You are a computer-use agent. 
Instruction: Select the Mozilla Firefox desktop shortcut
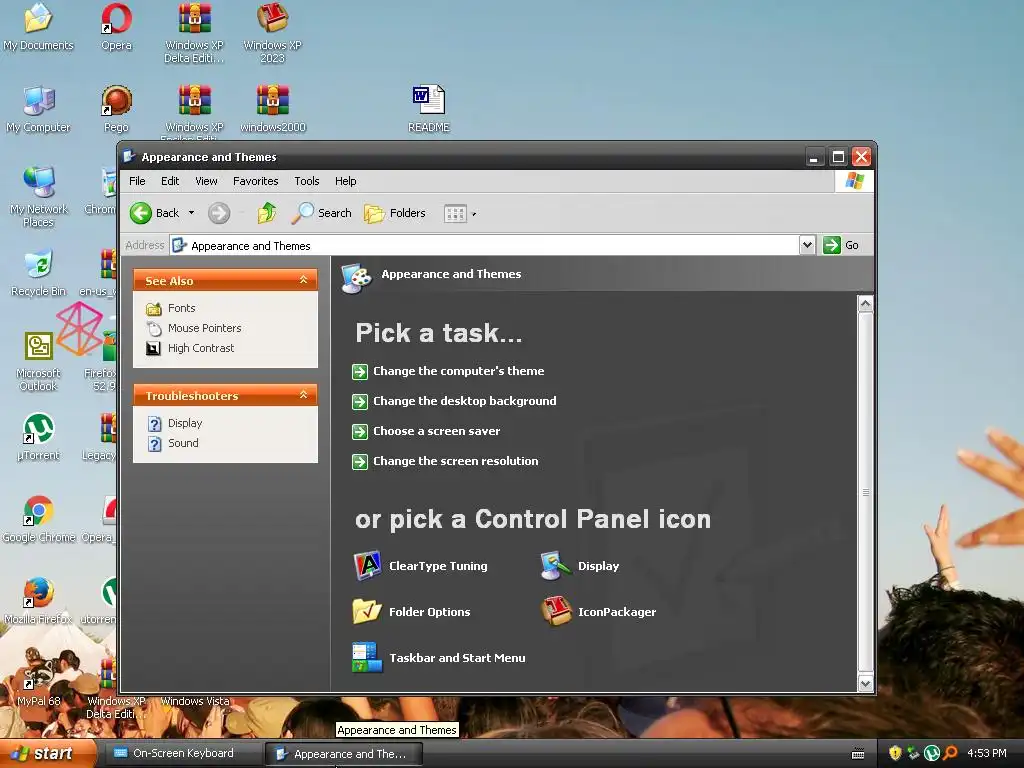pos(39,601)
